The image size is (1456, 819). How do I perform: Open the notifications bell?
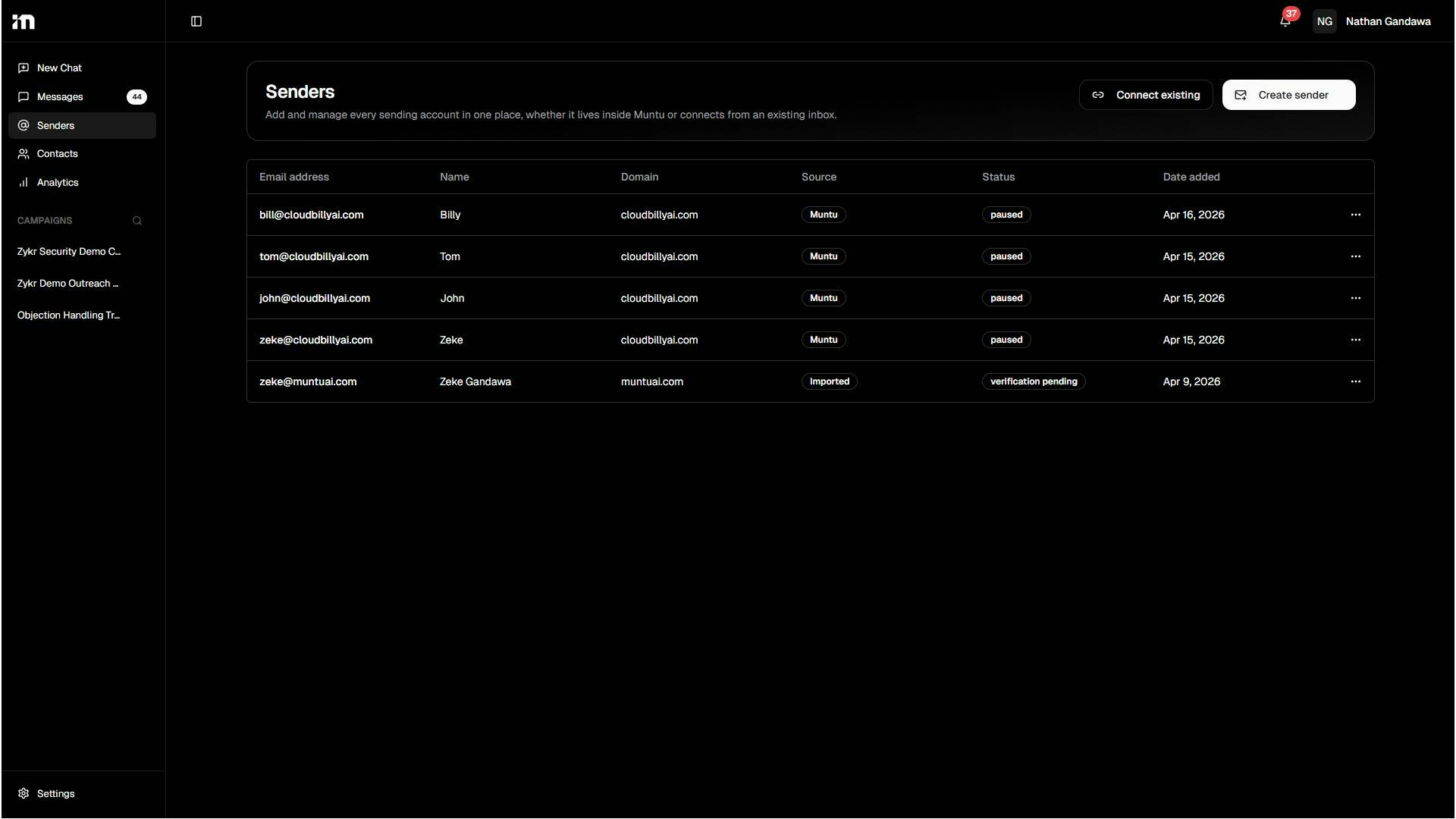pyautogui.click(x=1285, y=21)
